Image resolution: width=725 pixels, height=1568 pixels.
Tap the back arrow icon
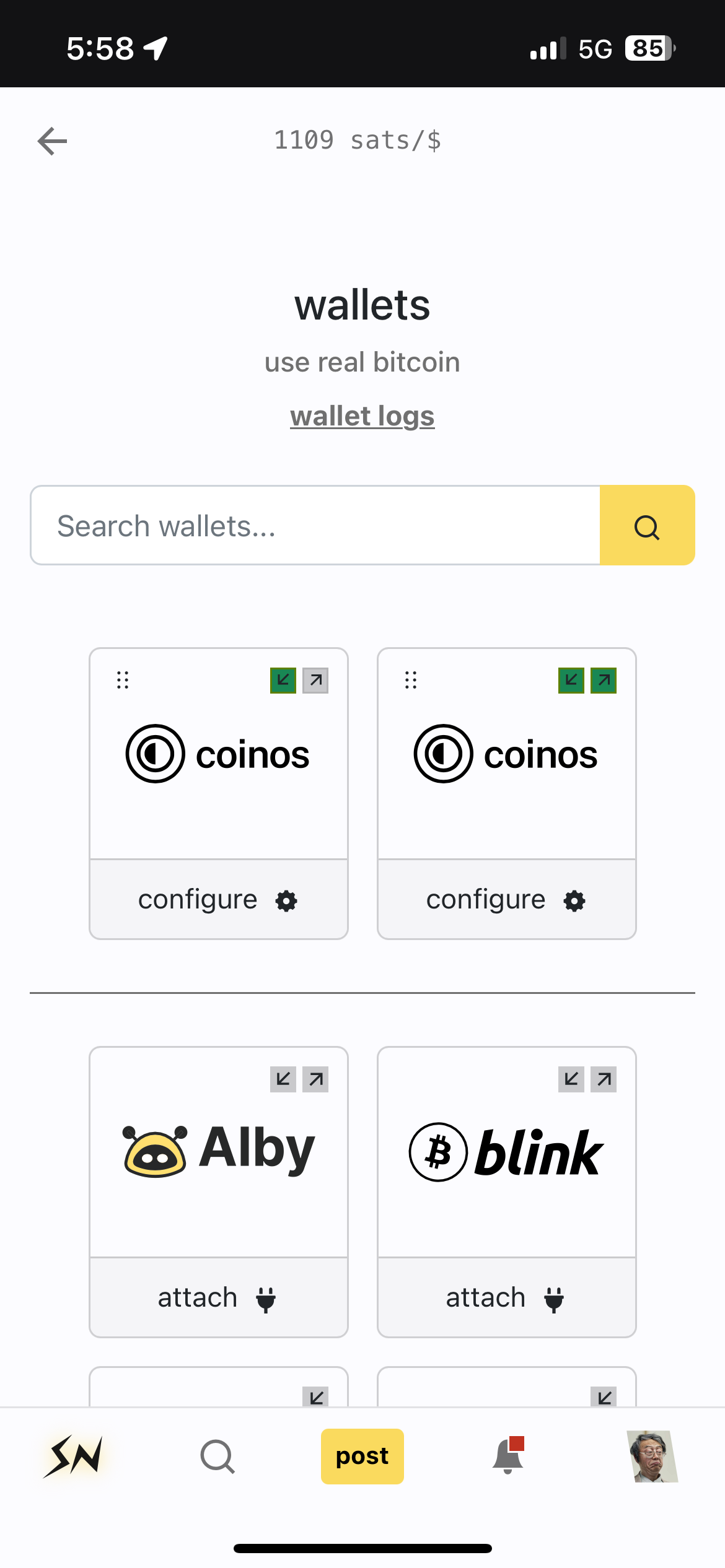[x=53, y=141]
